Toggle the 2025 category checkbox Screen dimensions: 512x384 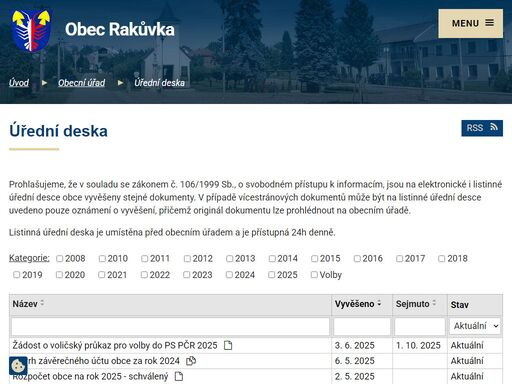tap(272, 275)
